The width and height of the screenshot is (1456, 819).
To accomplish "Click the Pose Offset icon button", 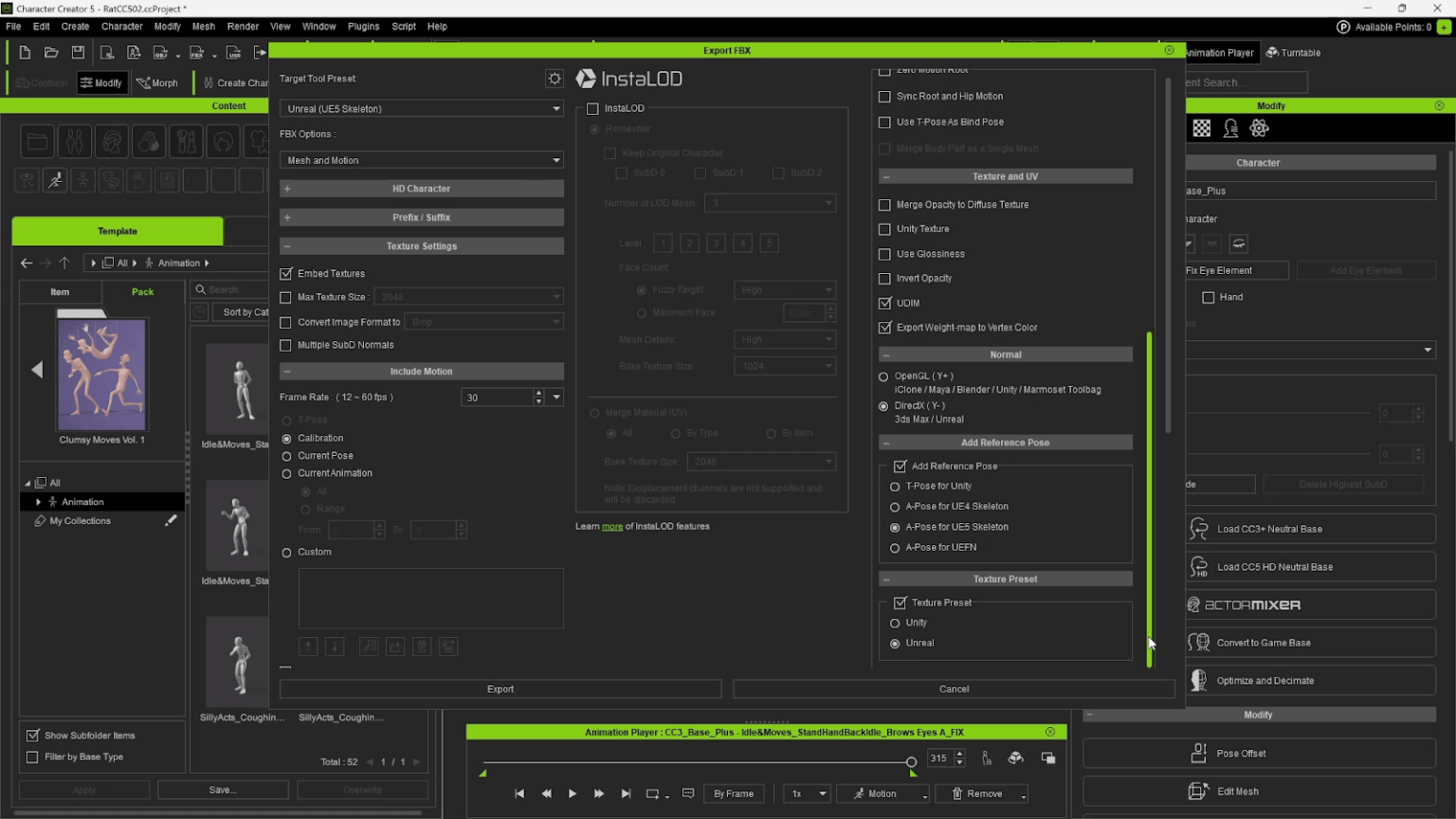I will point(1198,753).
